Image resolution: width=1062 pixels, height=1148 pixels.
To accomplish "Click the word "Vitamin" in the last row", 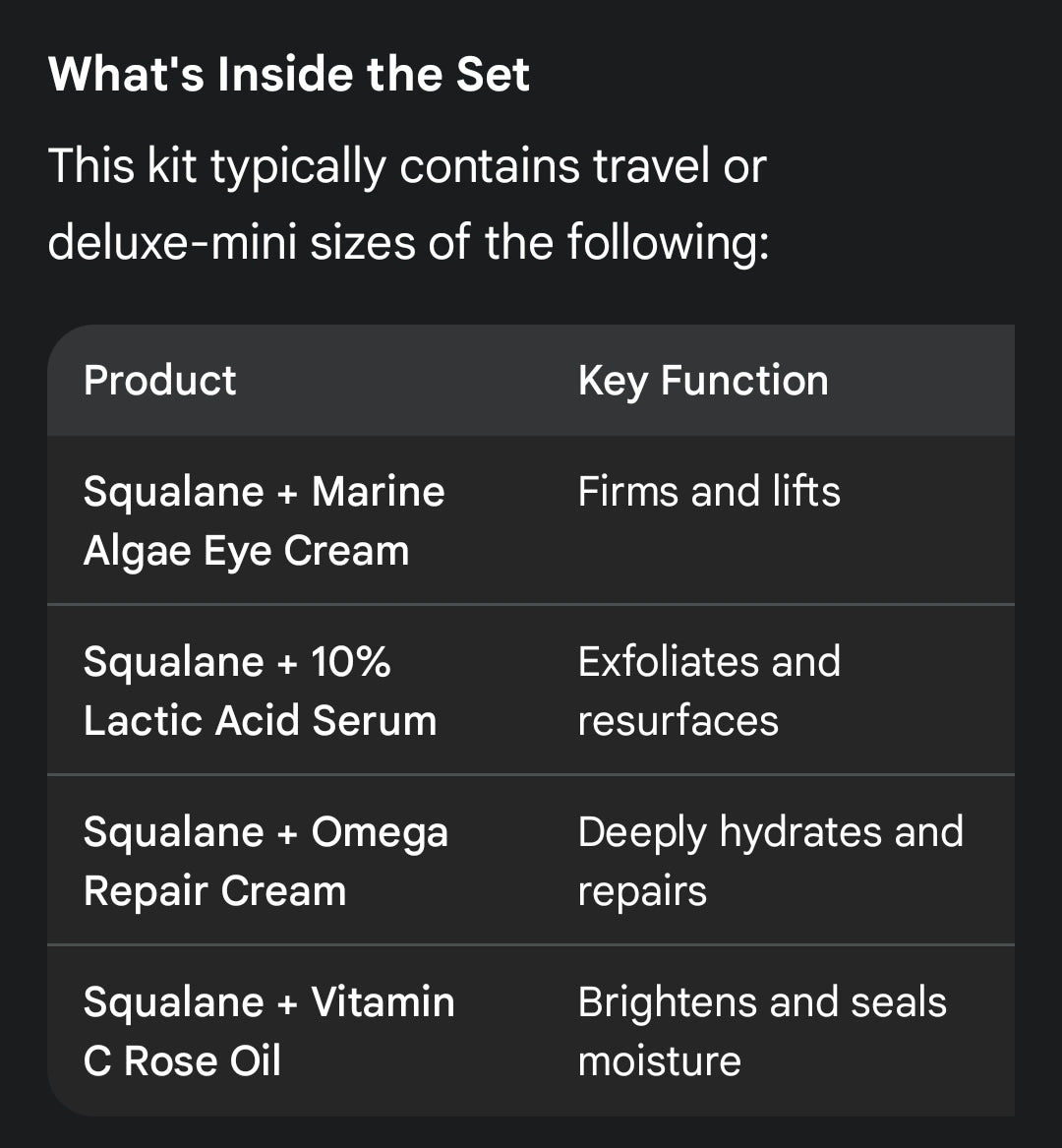I will click(383, 1002).
